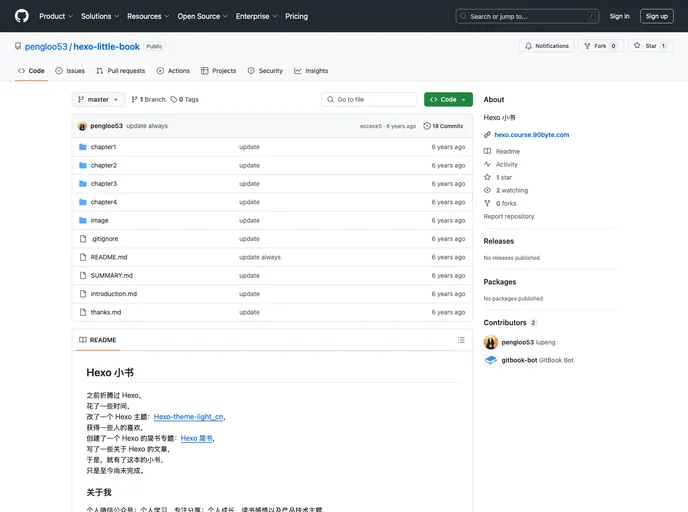The height and width of the screenshot is (512, 688).
Task: Open the Packages section heading
Action: (500, 282)
